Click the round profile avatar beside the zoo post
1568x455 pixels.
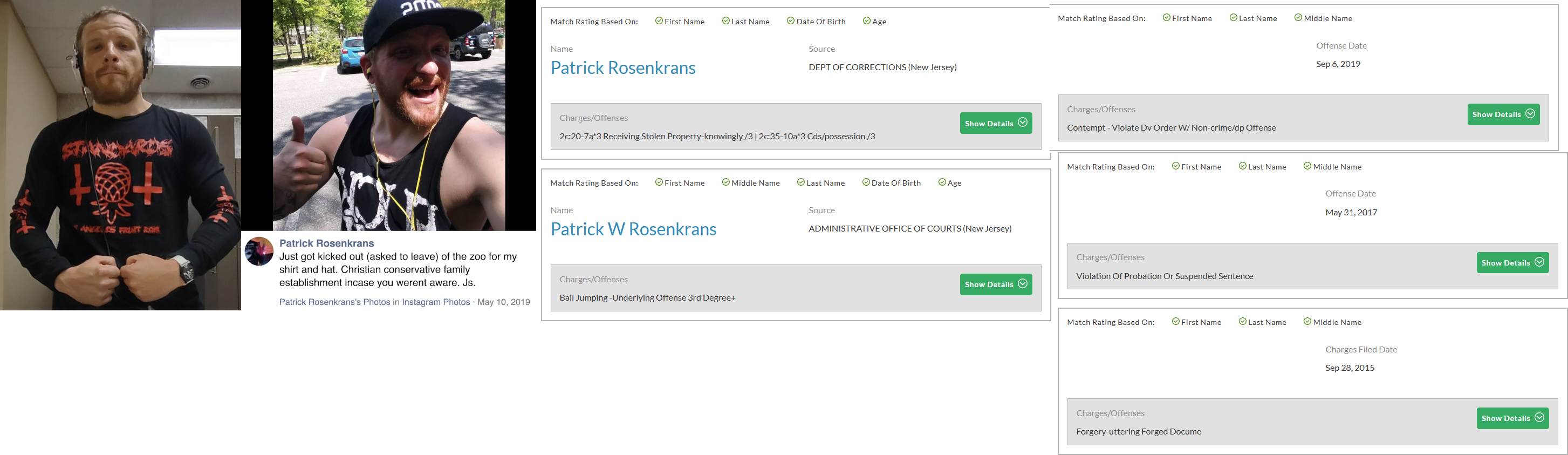[x=259, y=252]
